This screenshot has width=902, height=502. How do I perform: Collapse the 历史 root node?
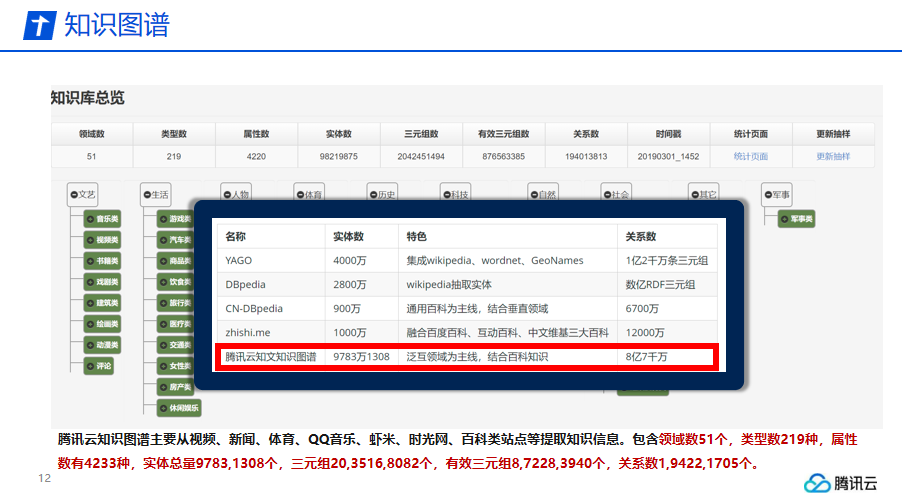[x=373, y=195]
